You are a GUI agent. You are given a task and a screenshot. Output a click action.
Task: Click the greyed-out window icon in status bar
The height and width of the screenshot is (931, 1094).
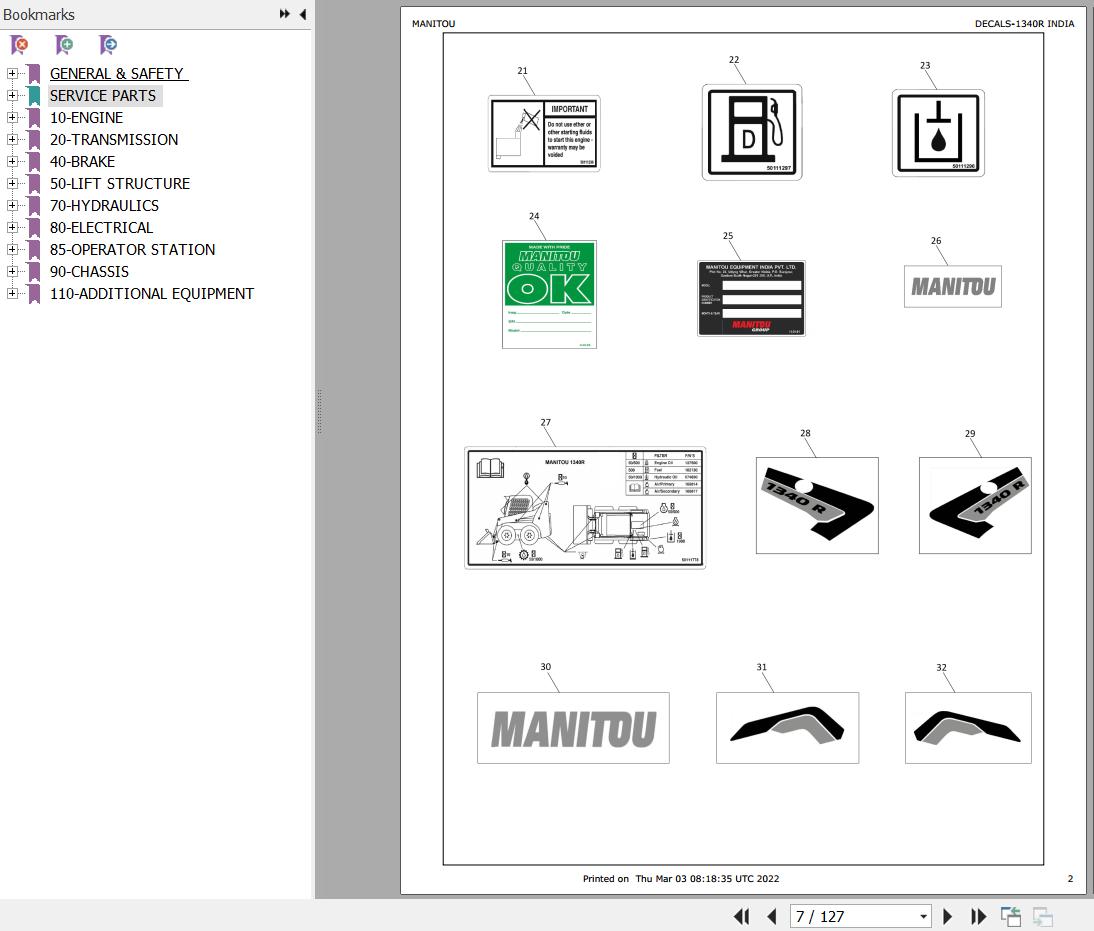click(1042, 916)
